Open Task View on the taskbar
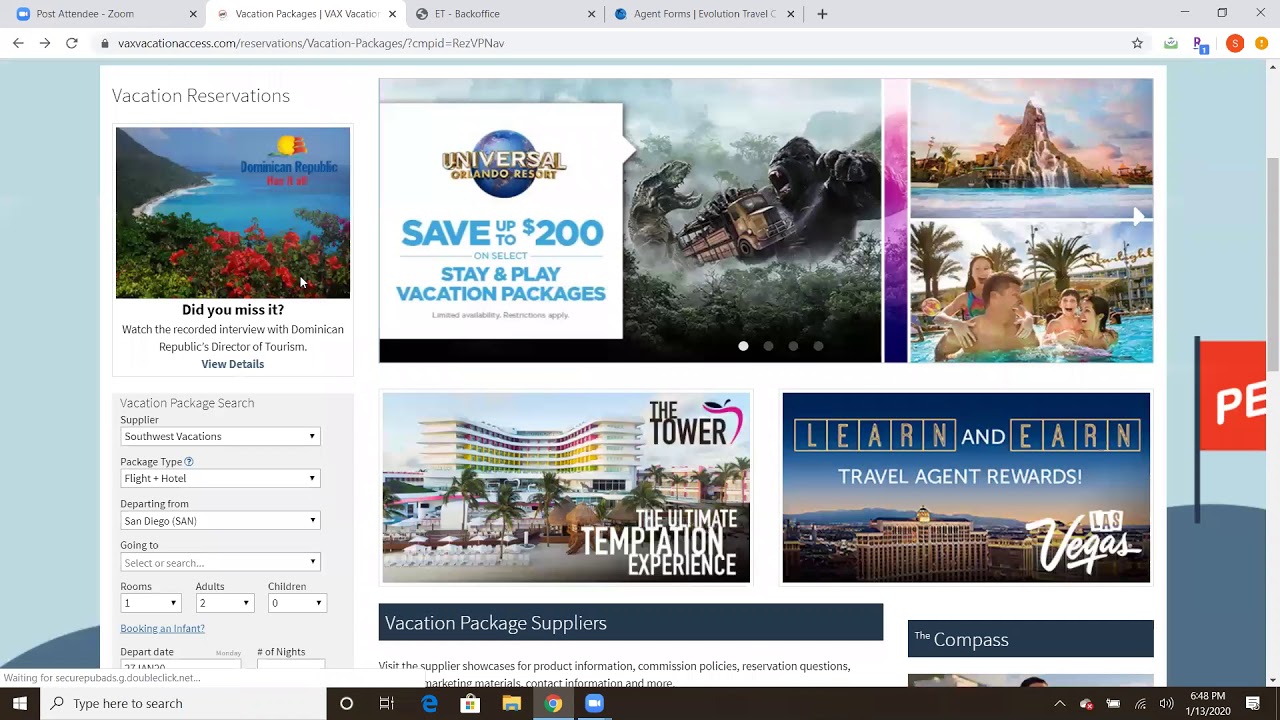 387,703
